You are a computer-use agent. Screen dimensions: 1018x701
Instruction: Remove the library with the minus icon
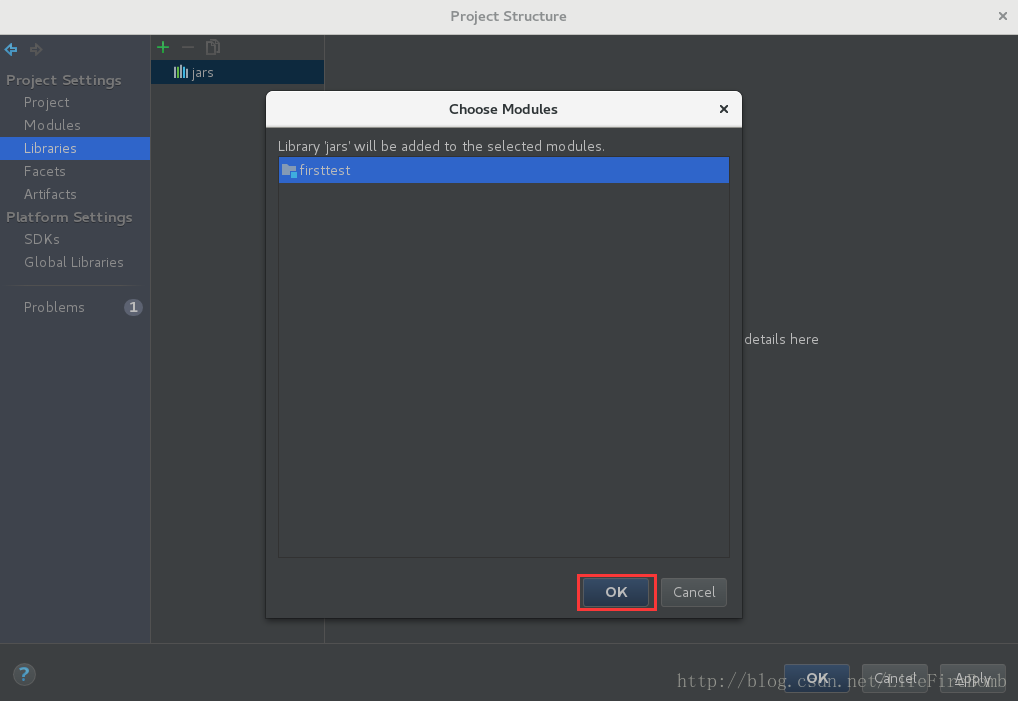point(188,47)
